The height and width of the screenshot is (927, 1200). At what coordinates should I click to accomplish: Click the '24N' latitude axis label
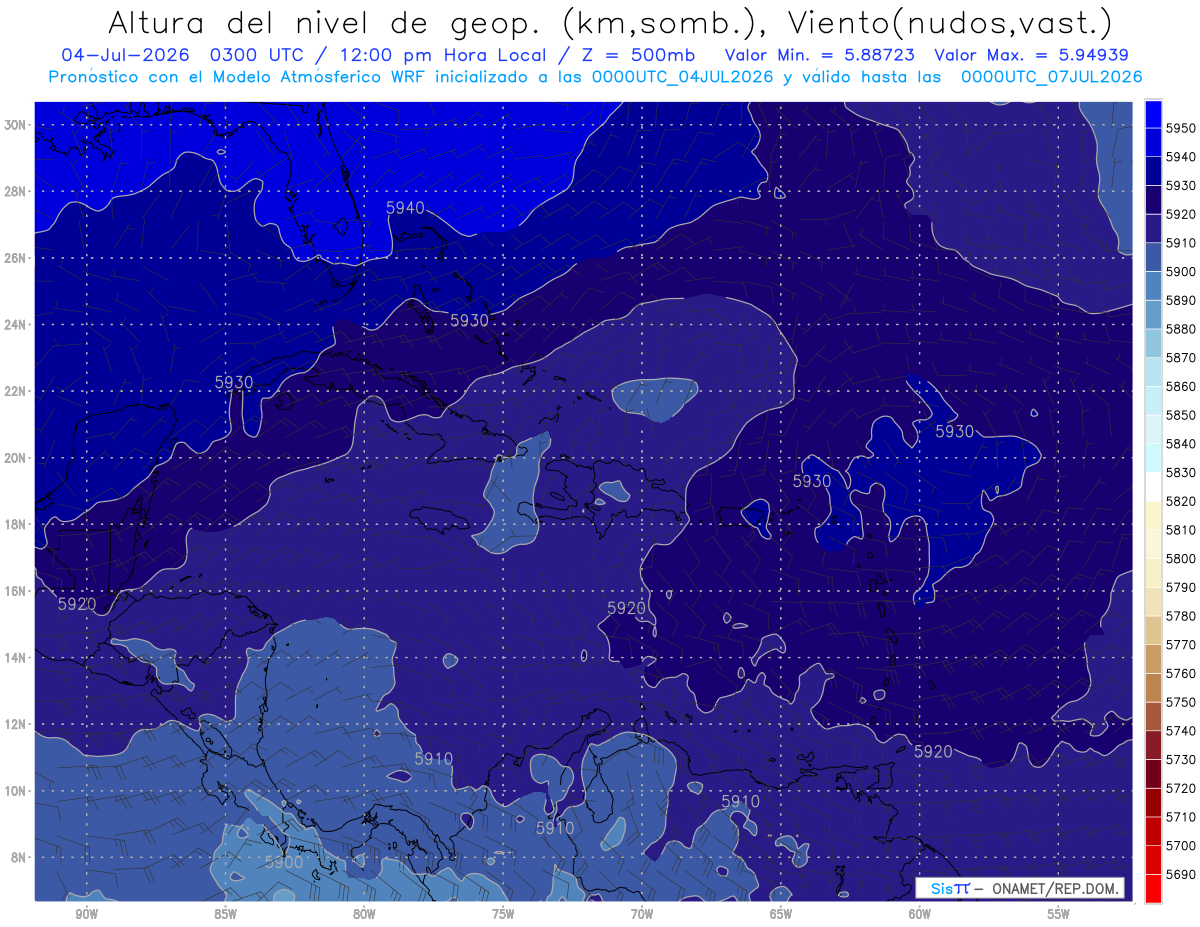click(x=15, y=324)
